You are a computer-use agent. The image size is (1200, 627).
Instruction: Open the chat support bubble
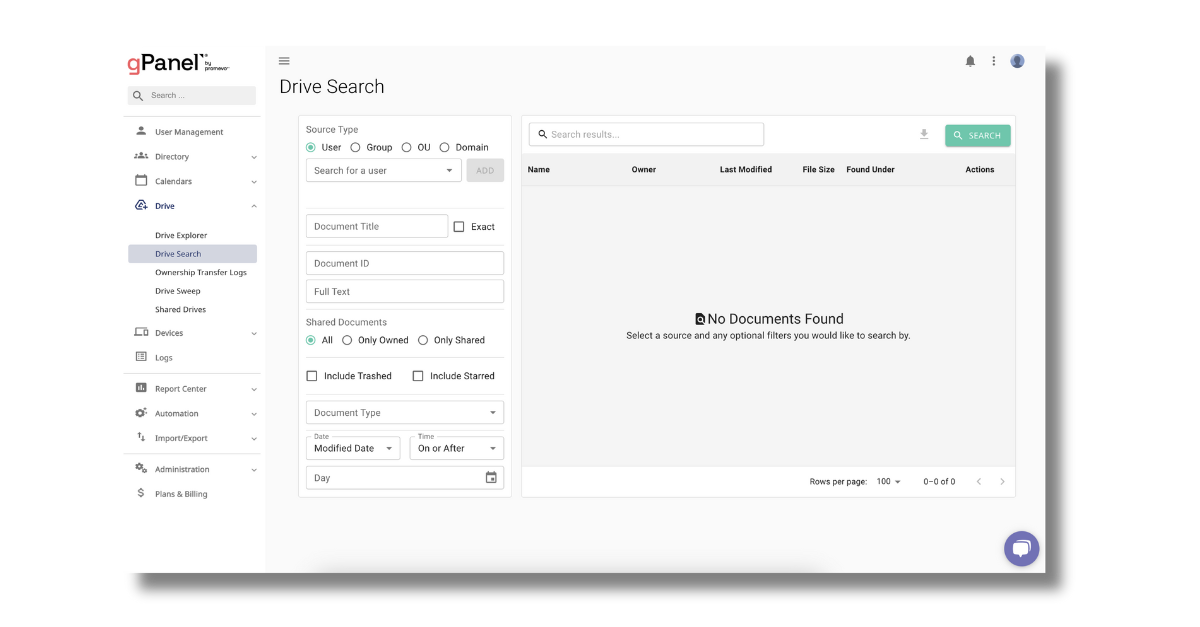pyautogui.click(x=1021, y=548)
